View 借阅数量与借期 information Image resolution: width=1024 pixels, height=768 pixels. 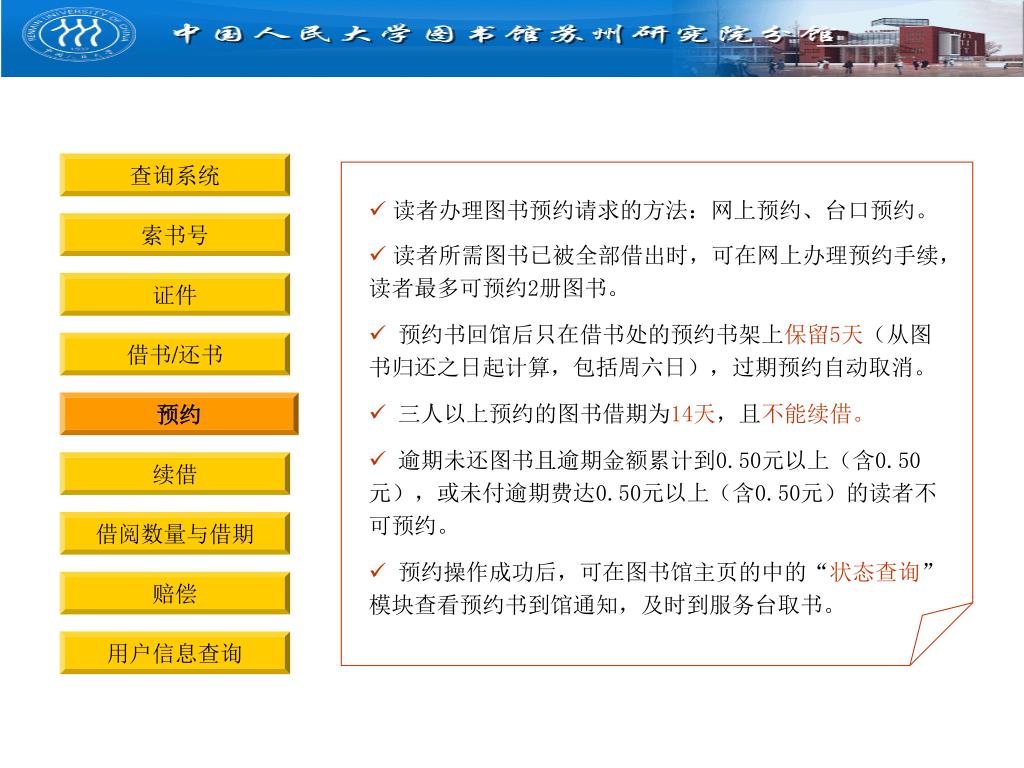point(174,534)
